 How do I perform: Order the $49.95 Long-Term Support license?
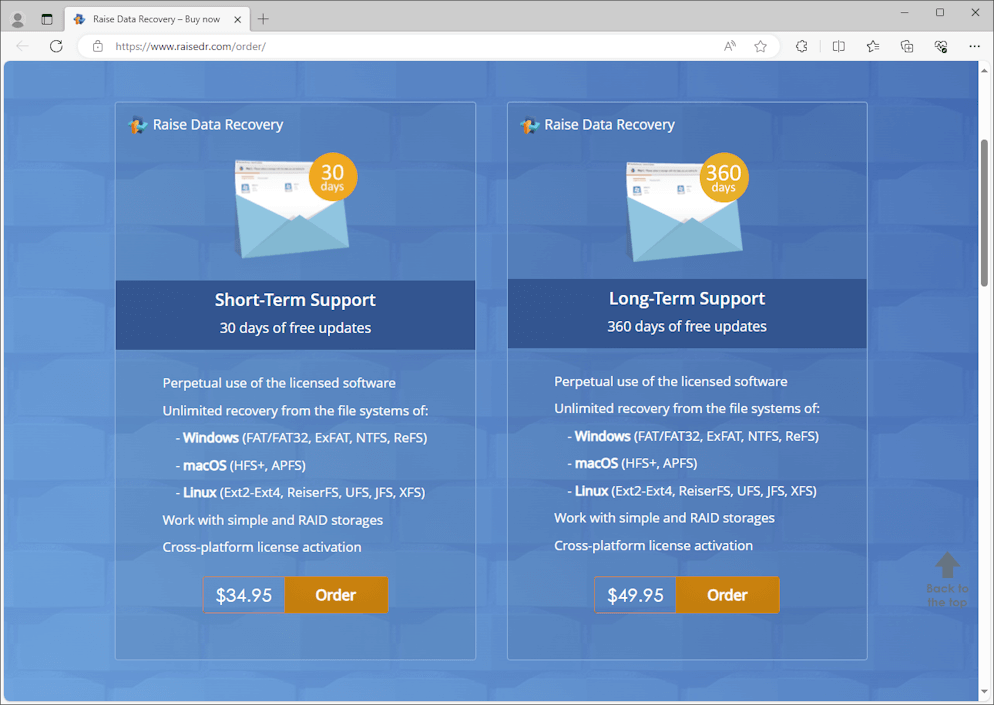[728, 595]
